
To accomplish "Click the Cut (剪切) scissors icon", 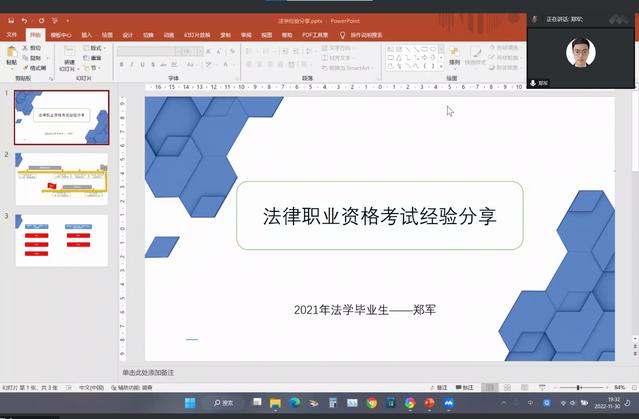I will click(x=32, y=47).
